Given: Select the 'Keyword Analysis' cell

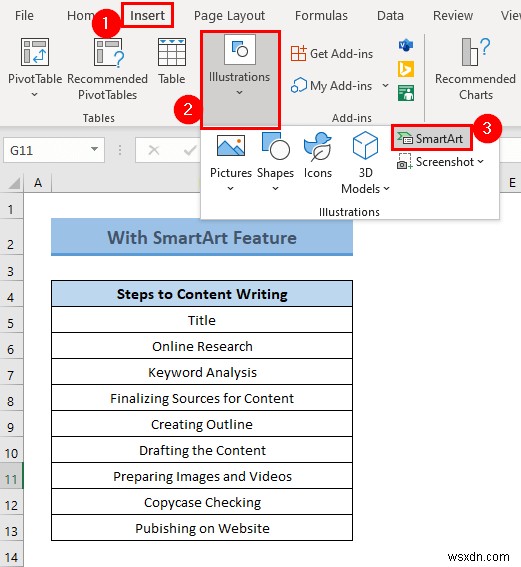Looking at the screenshot, I should tap(202, 372).
